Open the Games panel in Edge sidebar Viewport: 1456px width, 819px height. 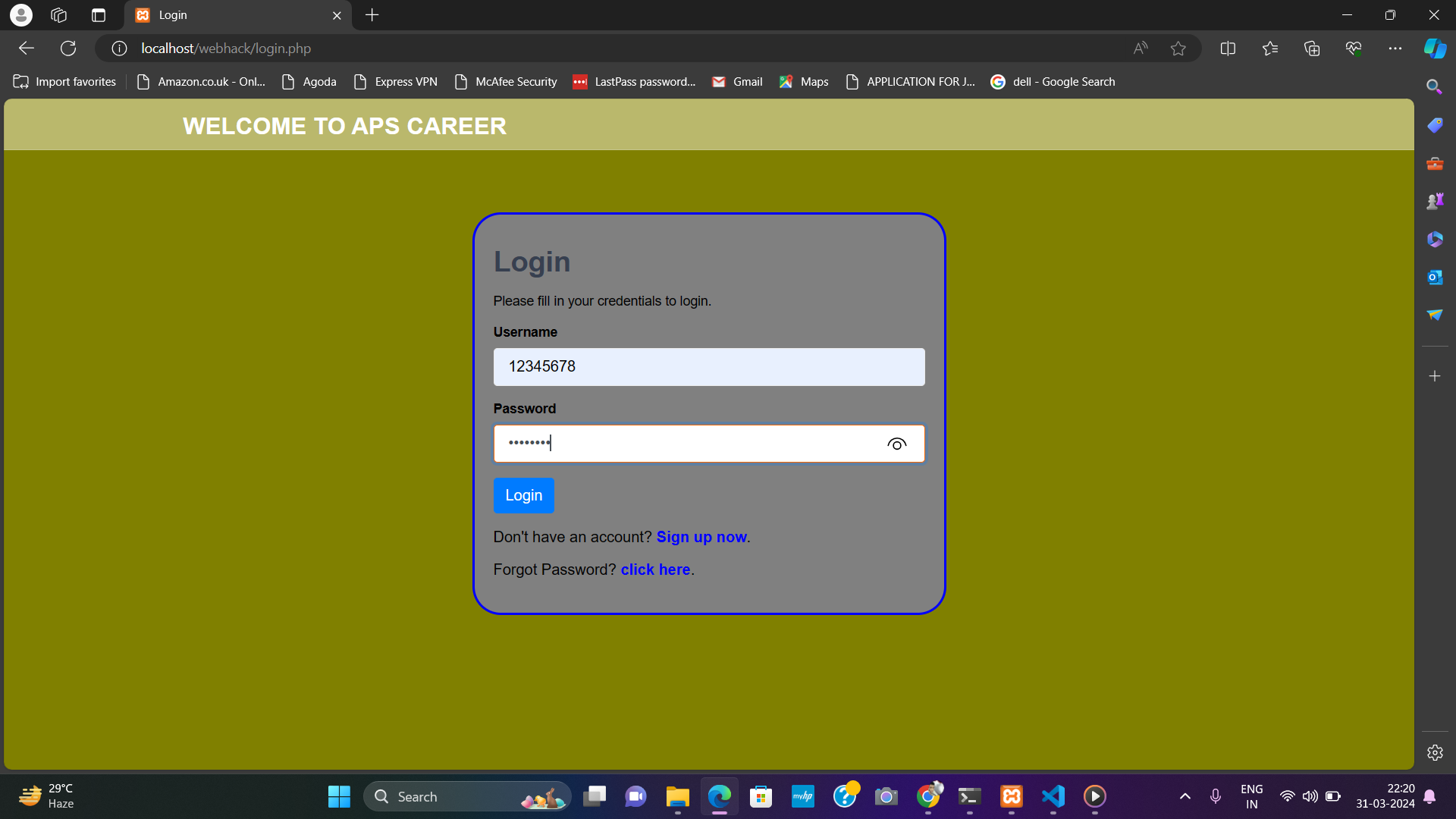tap(1435, 200)
